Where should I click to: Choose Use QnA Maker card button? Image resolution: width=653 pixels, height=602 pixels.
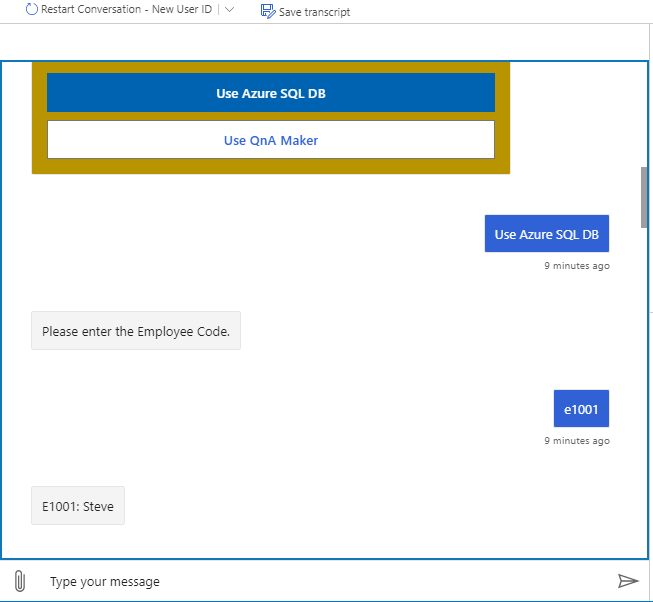pos(271,140)
